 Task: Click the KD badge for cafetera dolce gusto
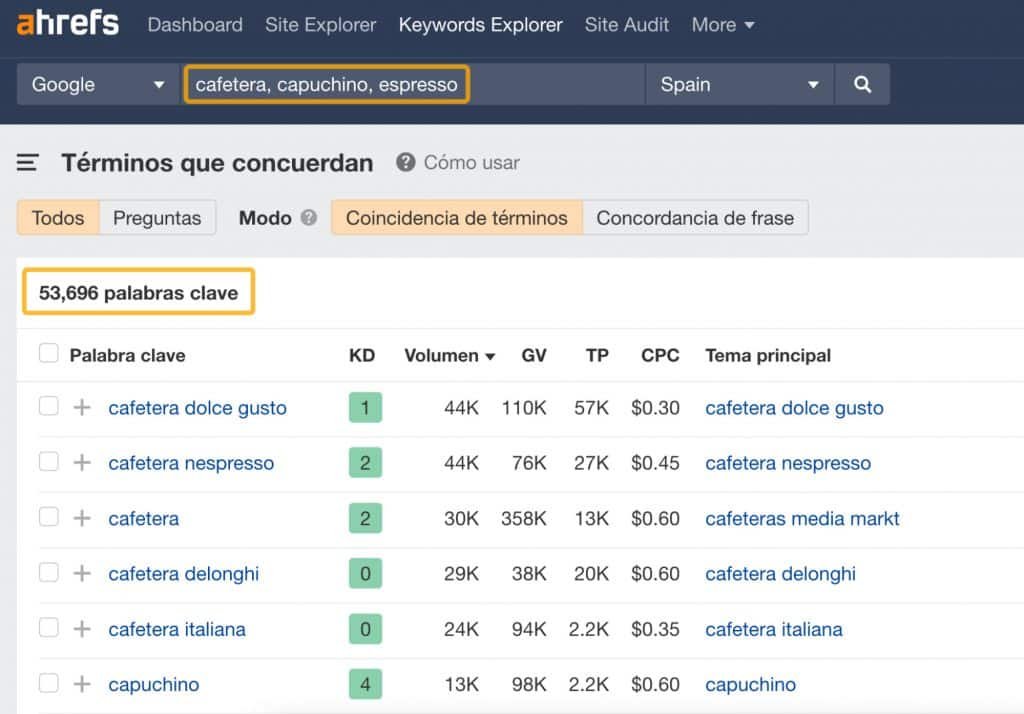[x=365, y=408]
